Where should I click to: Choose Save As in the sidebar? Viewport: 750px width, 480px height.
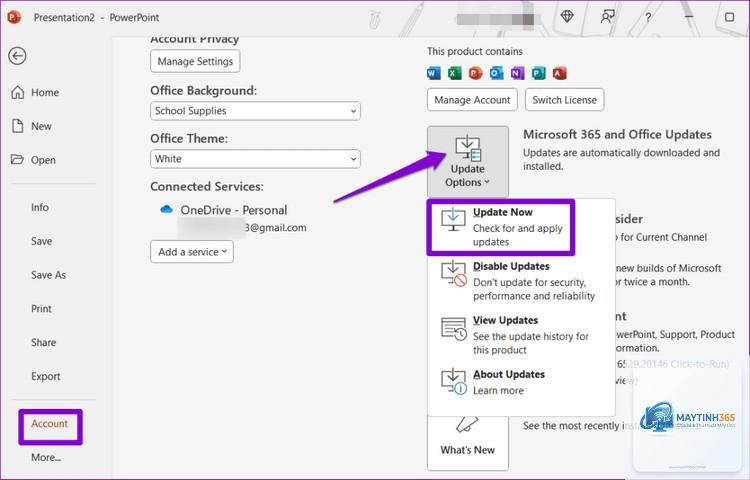[48, 275]
